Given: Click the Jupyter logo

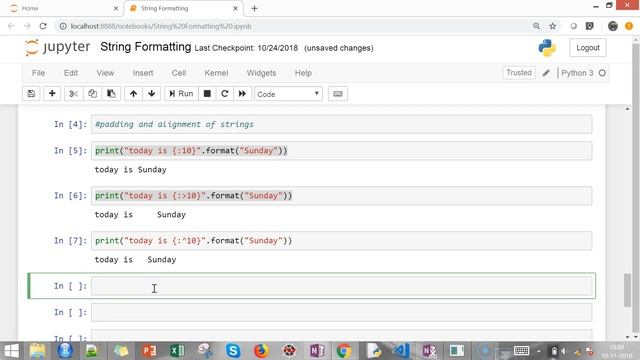Looking at the screenshot, I should (58, 47).
